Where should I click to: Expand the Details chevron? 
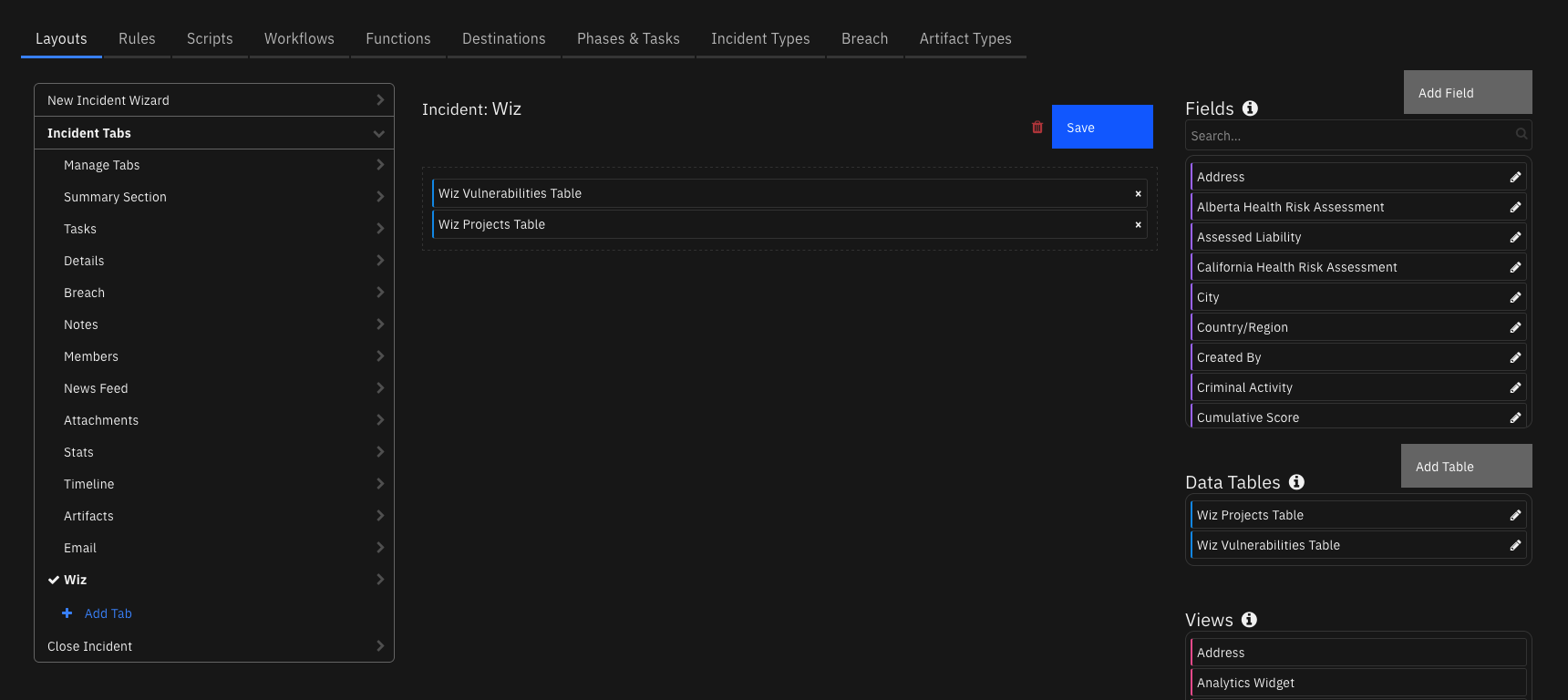380,261
